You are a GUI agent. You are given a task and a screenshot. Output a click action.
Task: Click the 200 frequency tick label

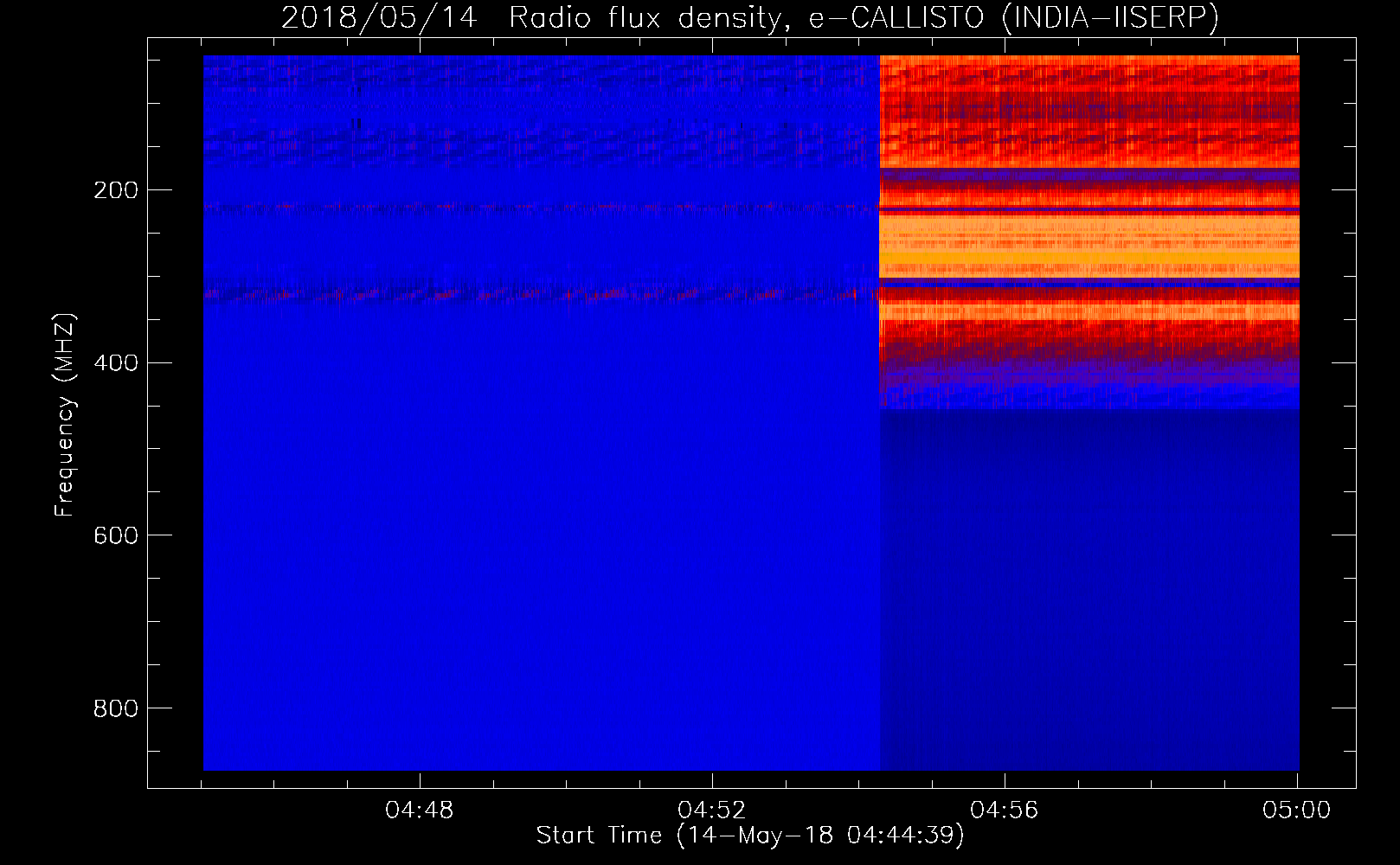point(116,190)
